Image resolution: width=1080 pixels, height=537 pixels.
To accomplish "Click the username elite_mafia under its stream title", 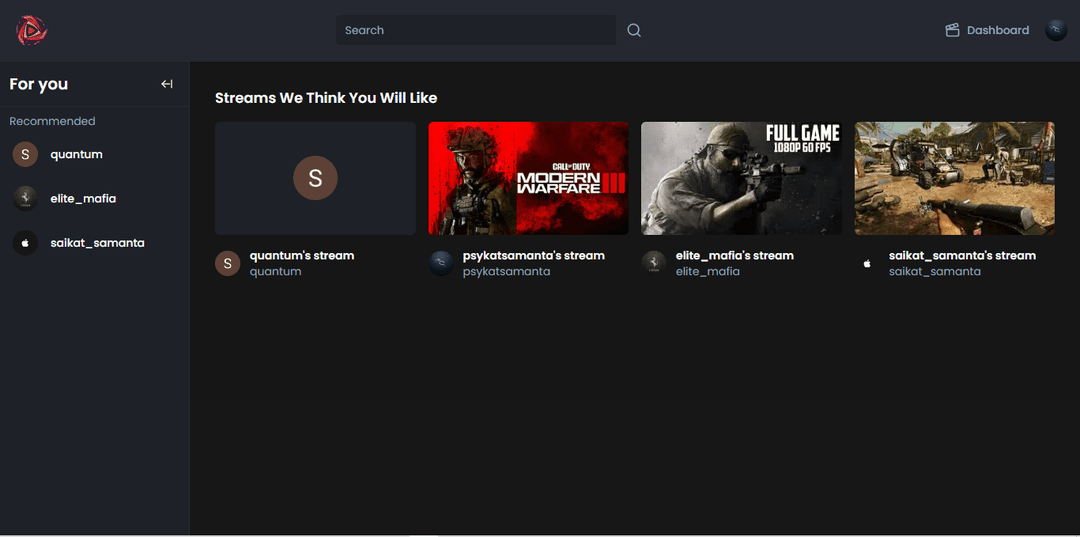I will (x=707, y=271).
